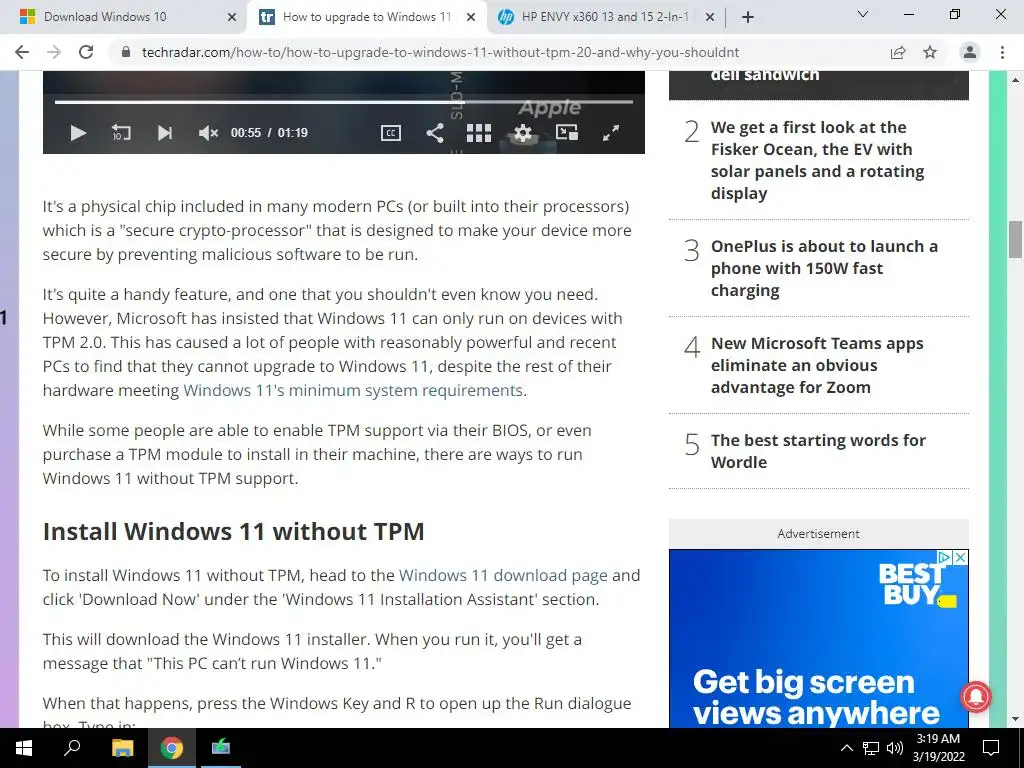
Task: Share the video via share icon
Action: click(435, 133)
